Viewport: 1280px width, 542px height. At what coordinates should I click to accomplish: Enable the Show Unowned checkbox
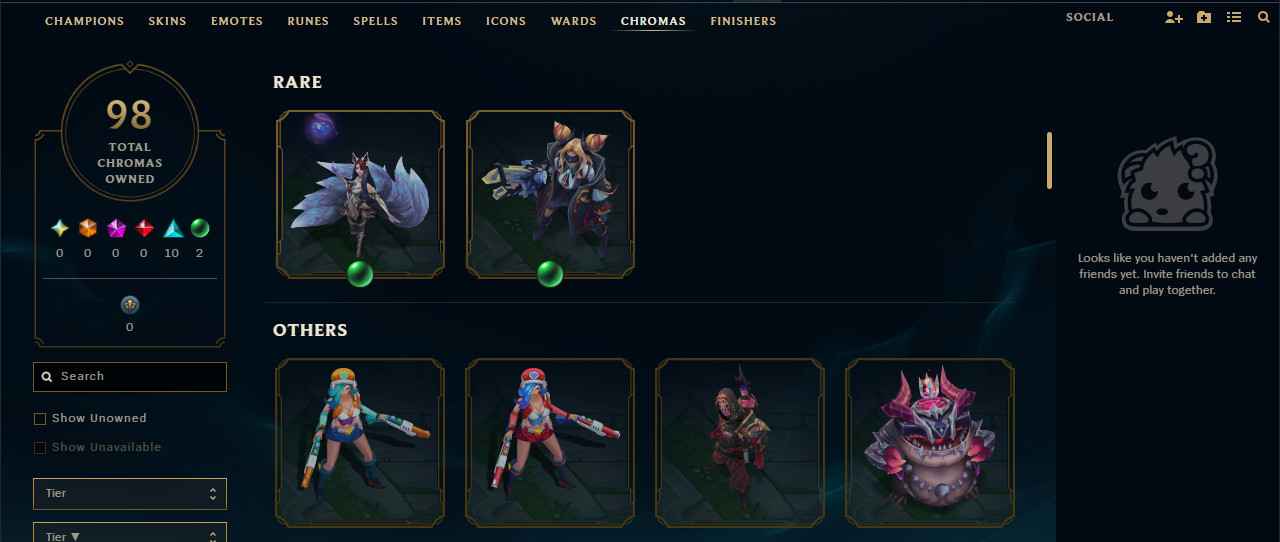coord(40,418)
